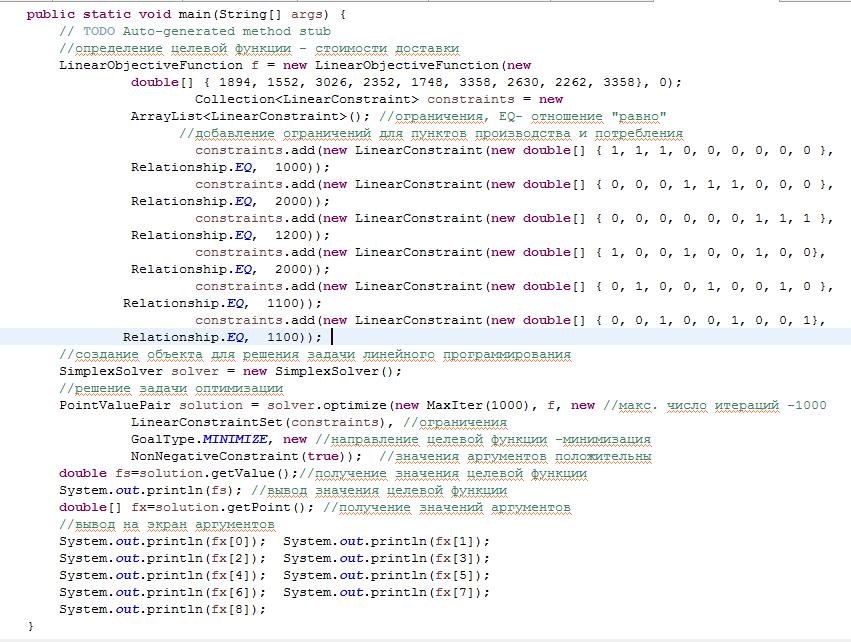851x642 pixels.
Task: Click 'System.out.println(fx[3]);' statement
Action: click(386, 558)
